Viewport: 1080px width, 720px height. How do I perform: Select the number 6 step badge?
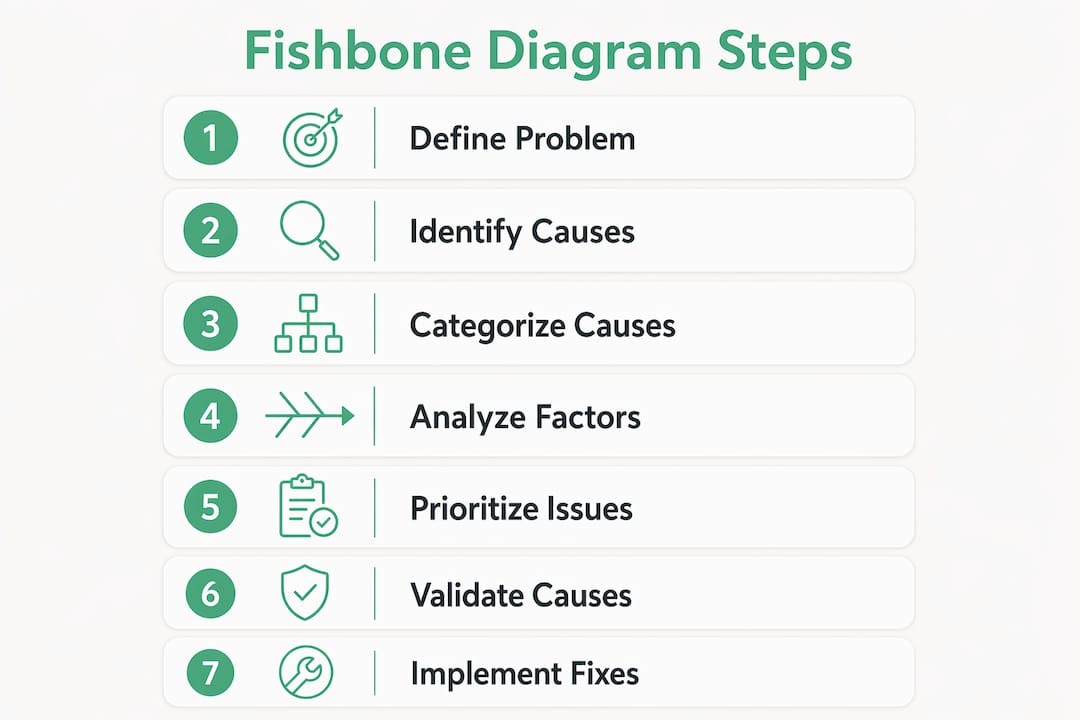[211, 593]
